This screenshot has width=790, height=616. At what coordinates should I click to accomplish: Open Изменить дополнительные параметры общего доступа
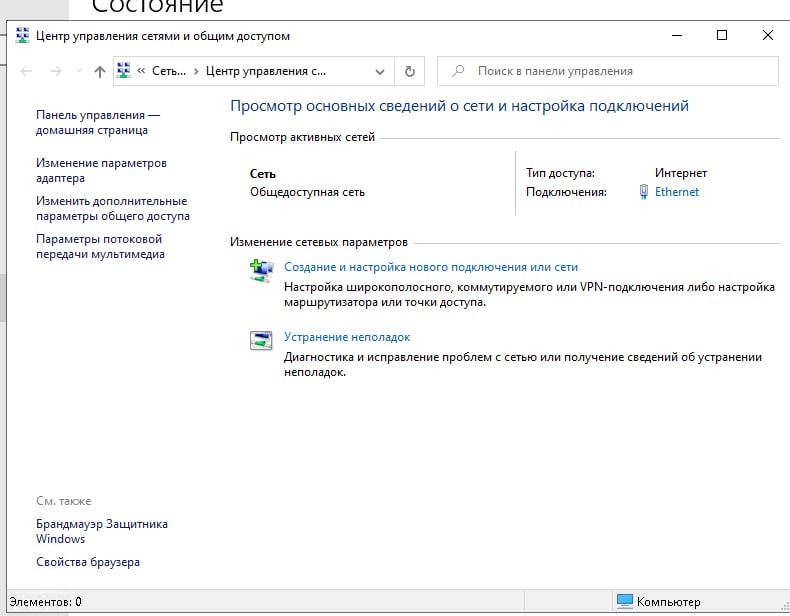113,209
